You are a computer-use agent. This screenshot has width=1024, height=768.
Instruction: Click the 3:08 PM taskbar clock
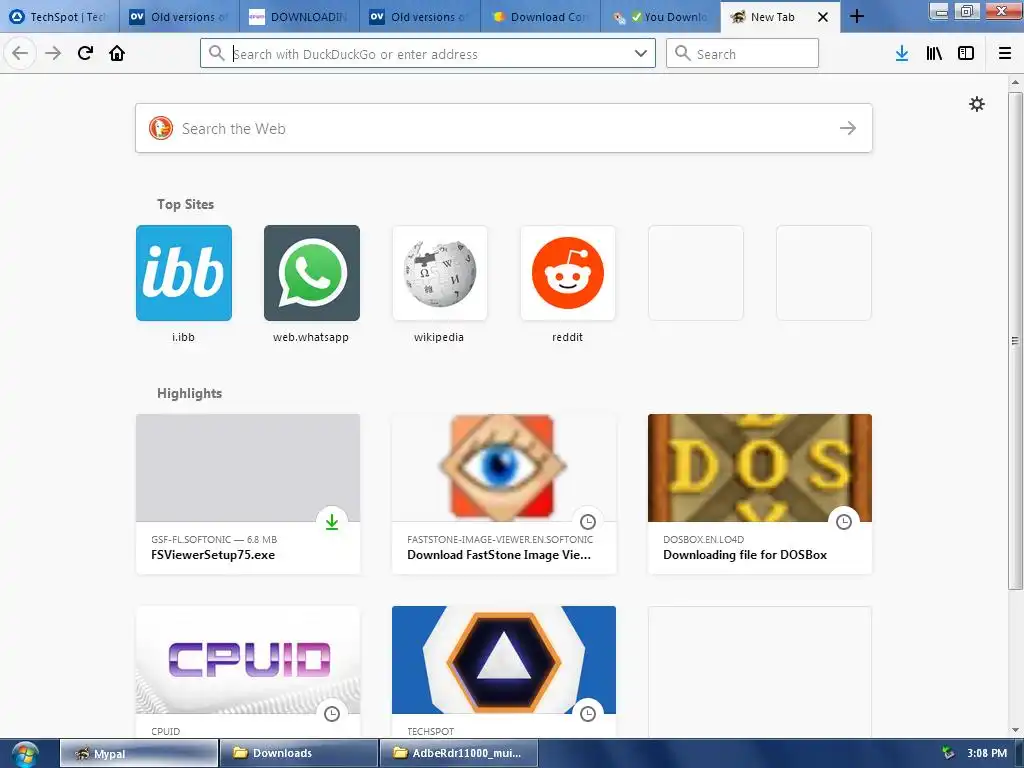click(x=987, y=753)
